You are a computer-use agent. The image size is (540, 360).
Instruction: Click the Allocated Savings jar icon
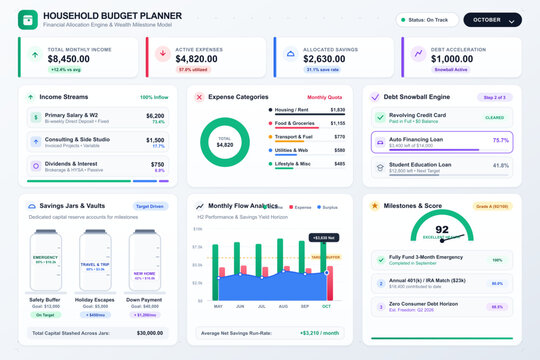click(x=290, y=54)
